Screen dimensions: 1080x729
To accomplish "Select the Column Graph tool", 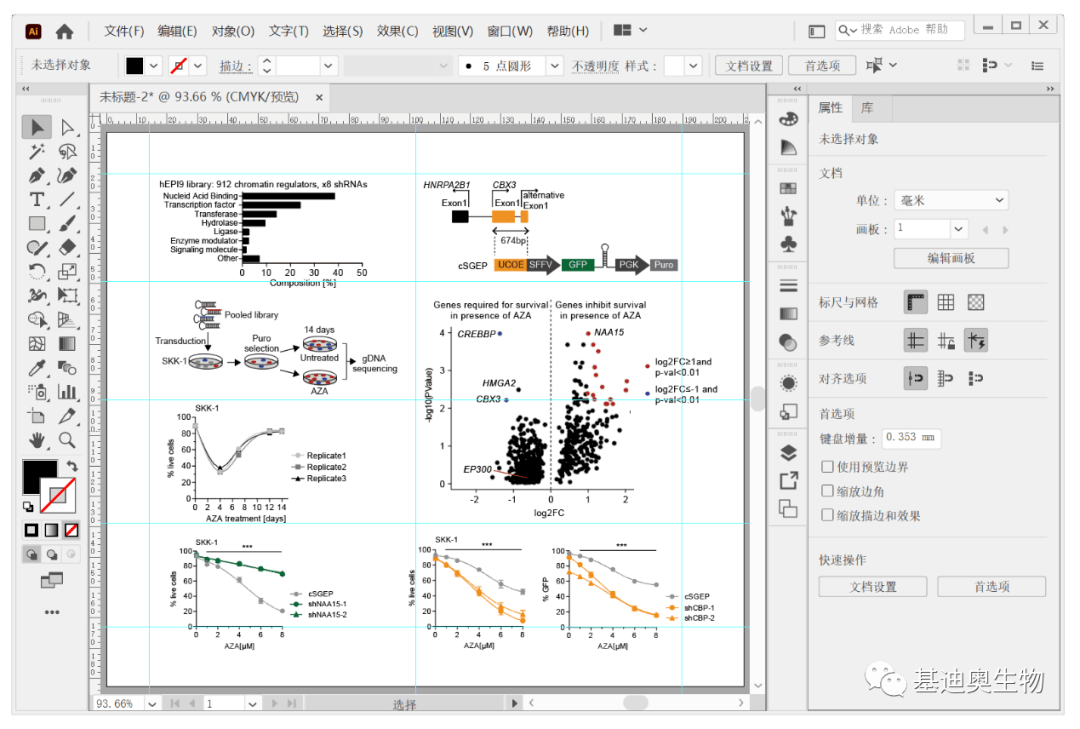I will coord(67,391).
